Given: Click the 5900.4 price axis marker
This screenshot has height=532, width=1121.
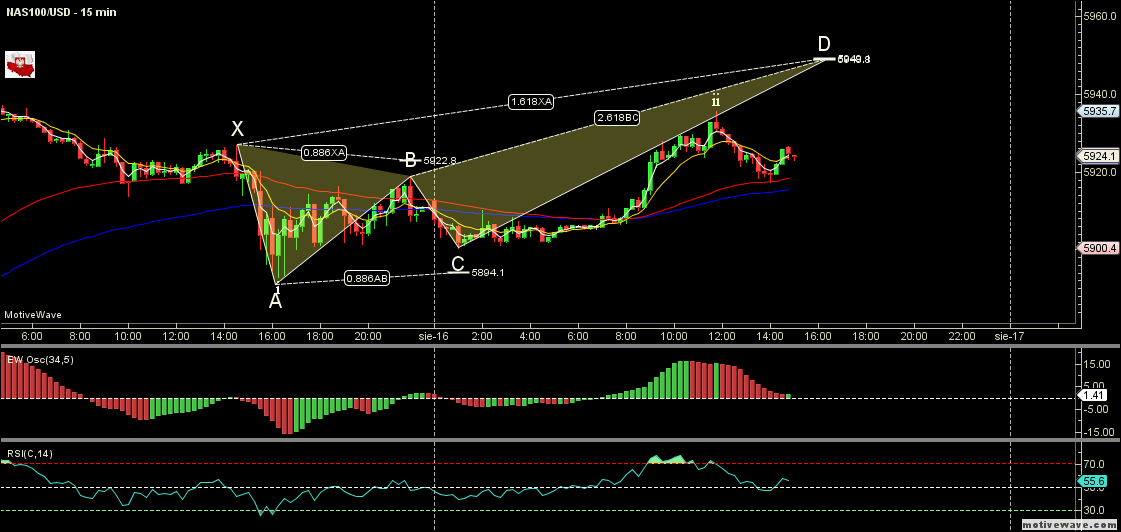Looking at the screenshot, I should click(1099, 248).
